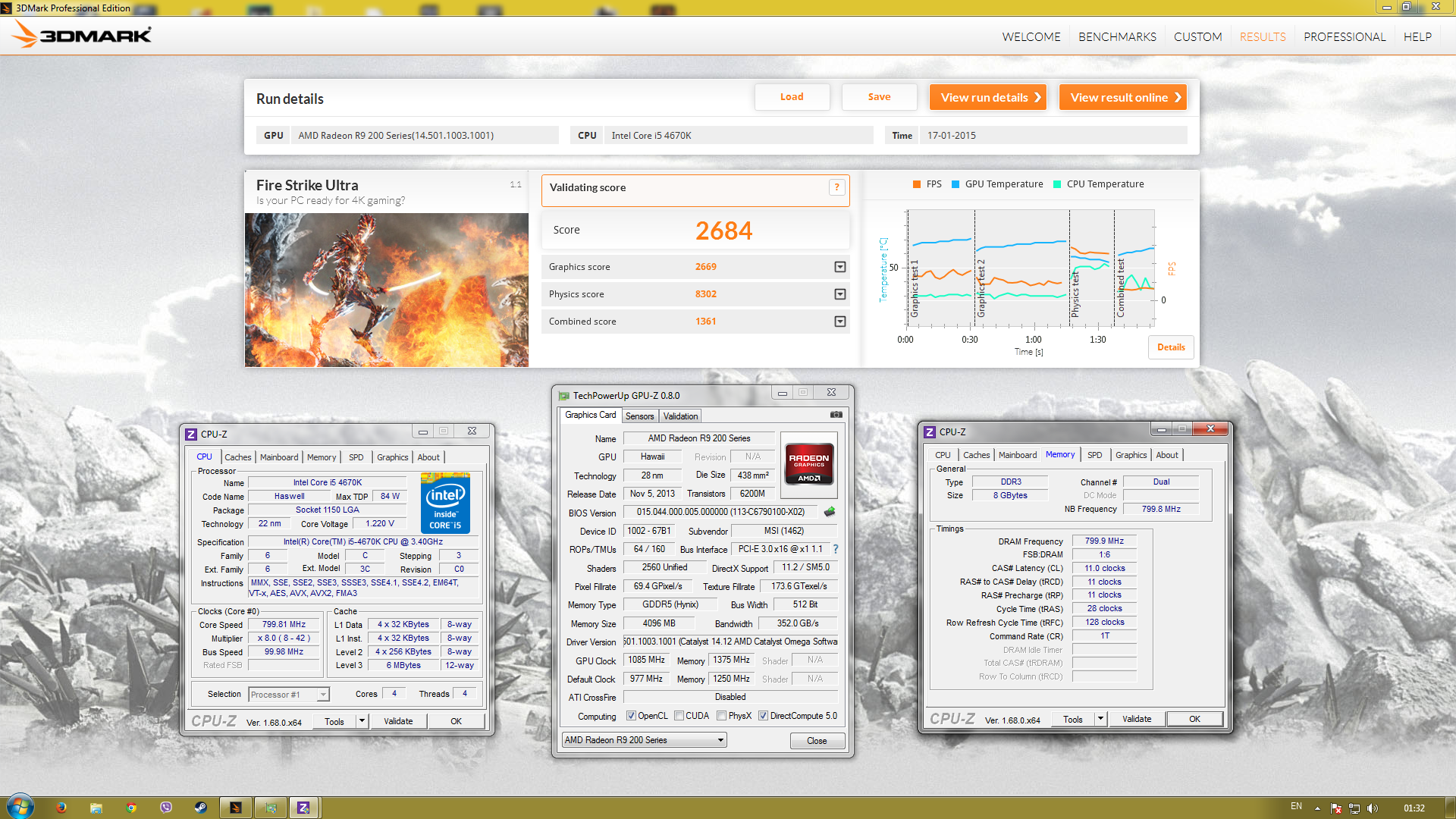Open Windows Explorer from the taskbar
1456x819 pixels.
(96, 808)
